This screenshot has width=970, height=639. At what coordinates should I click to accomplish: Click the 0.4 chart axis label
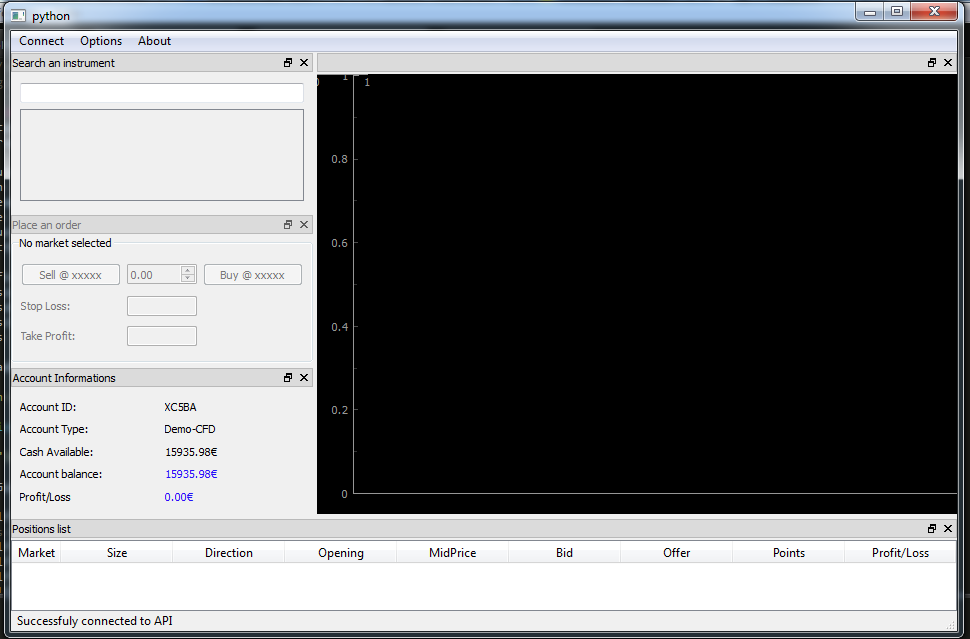340,327
